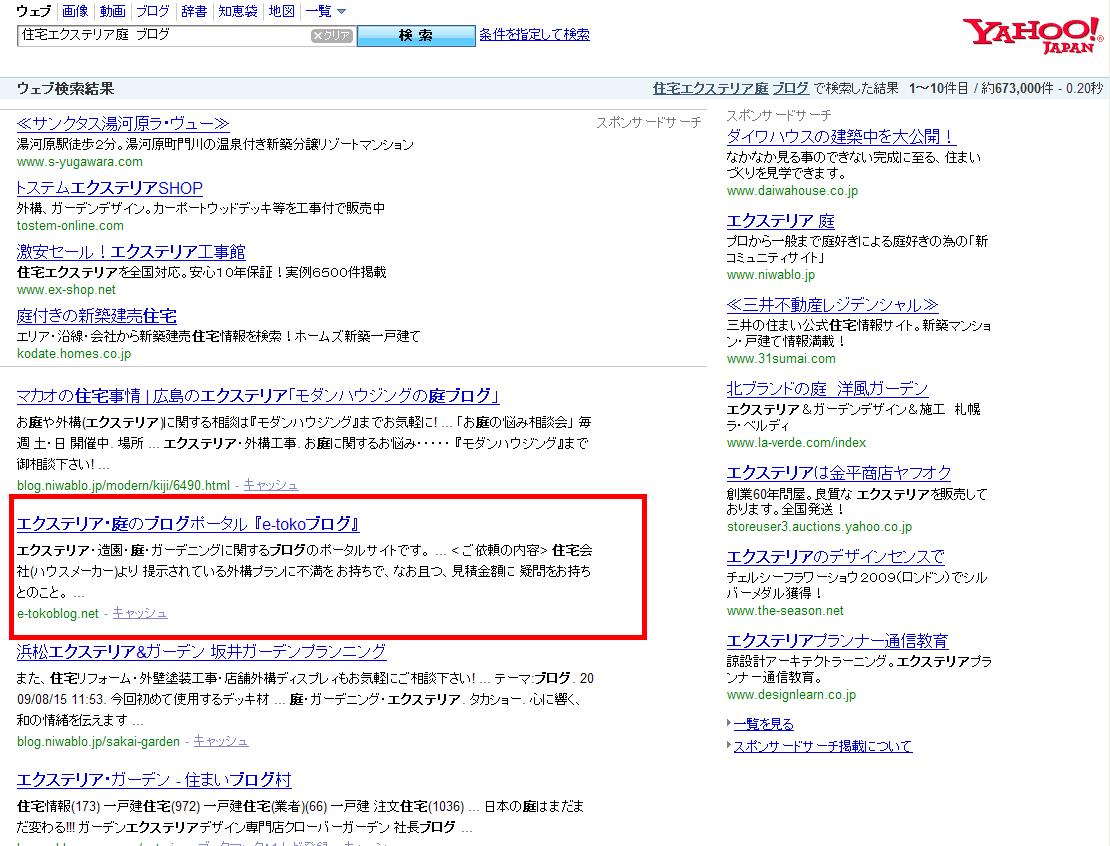This screenshot has height=846, width=1110.
Task: Open the 知恵袋 search tab
Action: [237, 11]
